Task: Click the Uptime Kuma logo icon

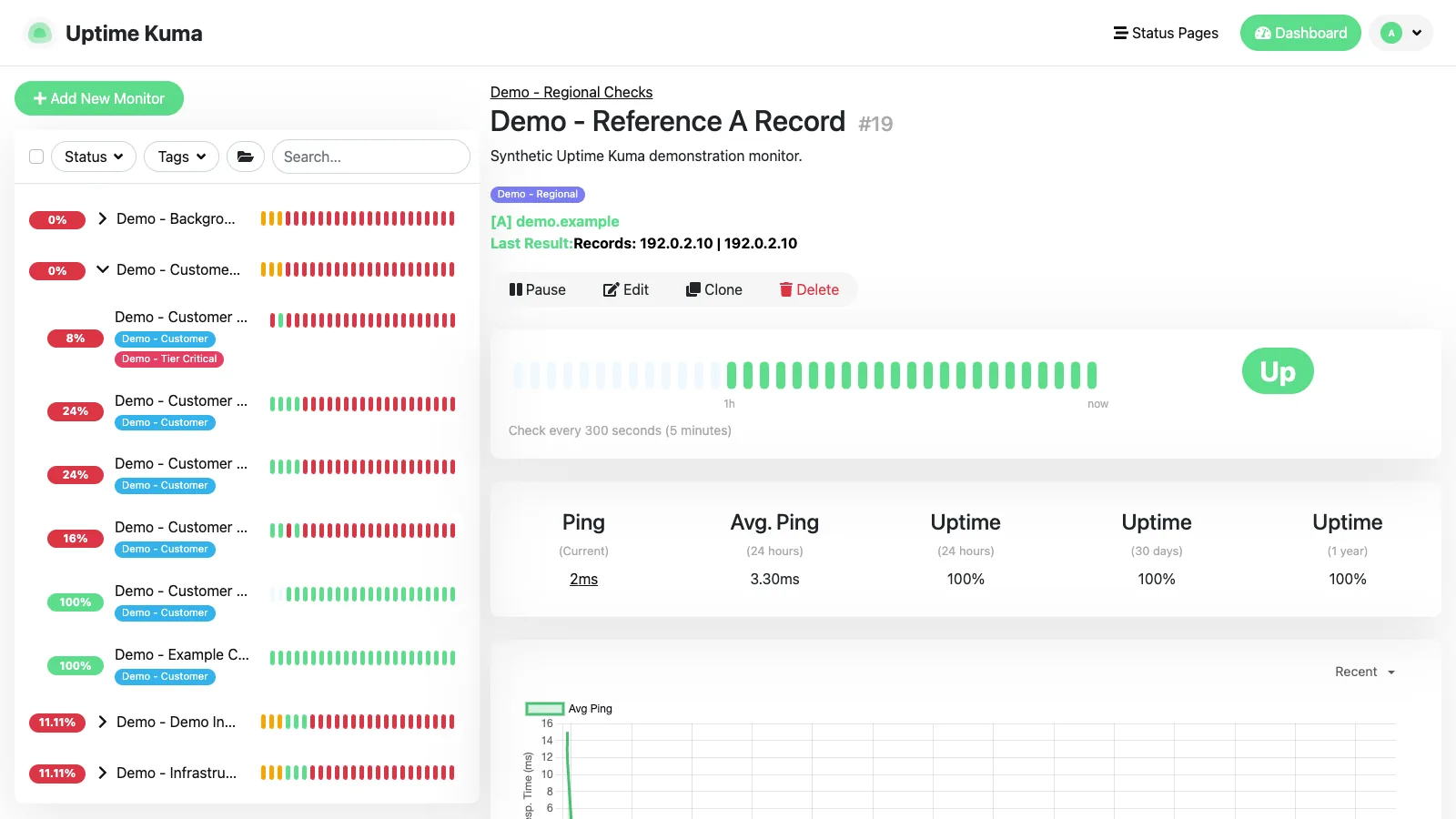Action: [39, 34]
